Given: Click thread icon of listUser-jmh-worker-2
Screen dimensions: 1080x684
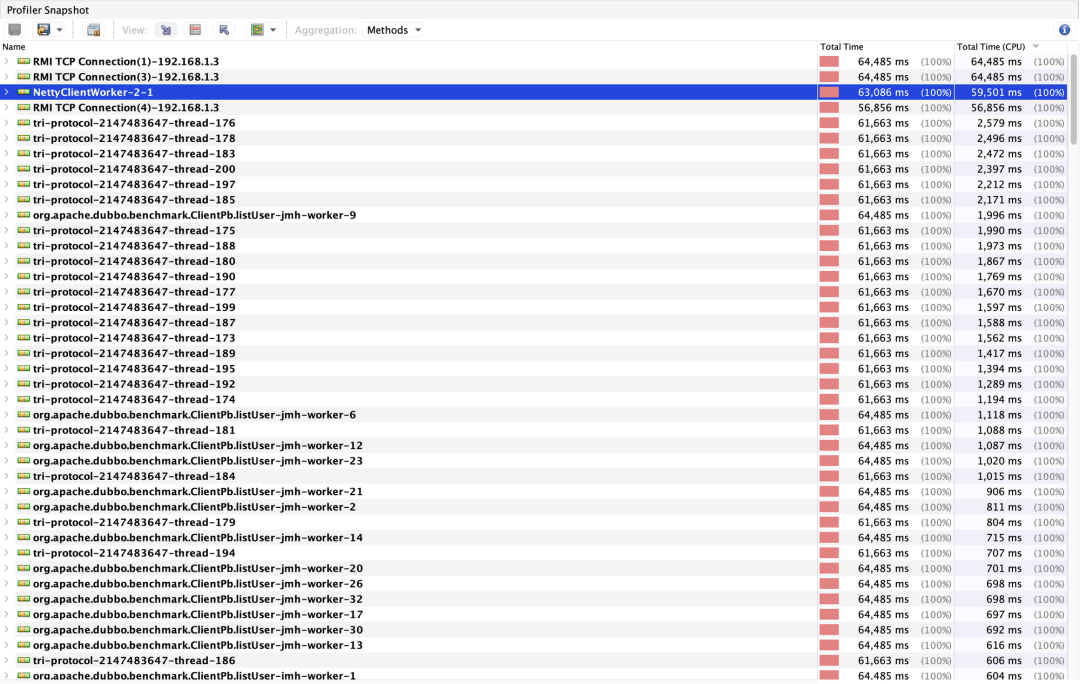Looking at the screenshot, I should point(23,507).
